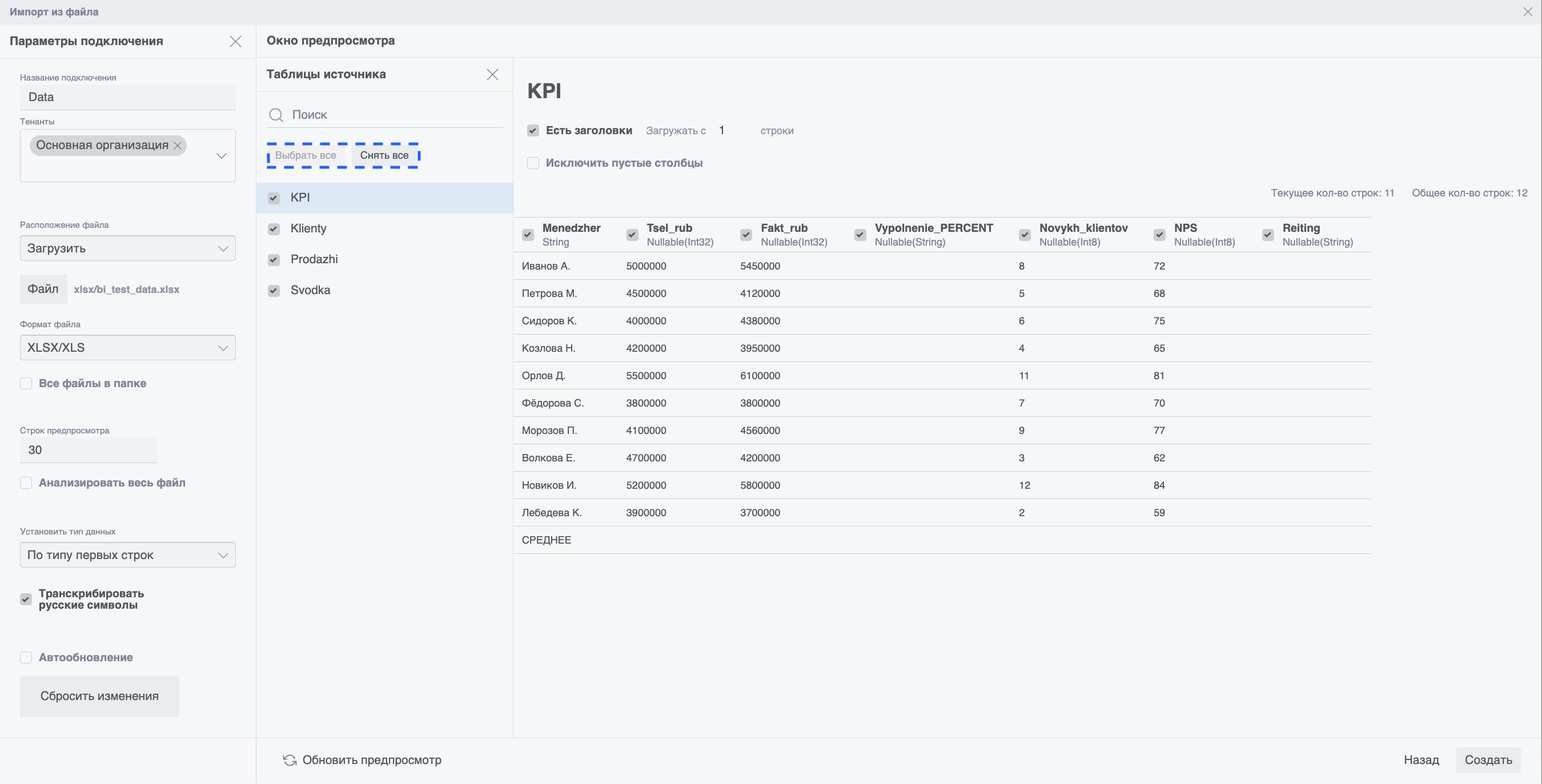1542x784 pixels.
Task: Click the refresh preview icon
Action: click(290, 759)
